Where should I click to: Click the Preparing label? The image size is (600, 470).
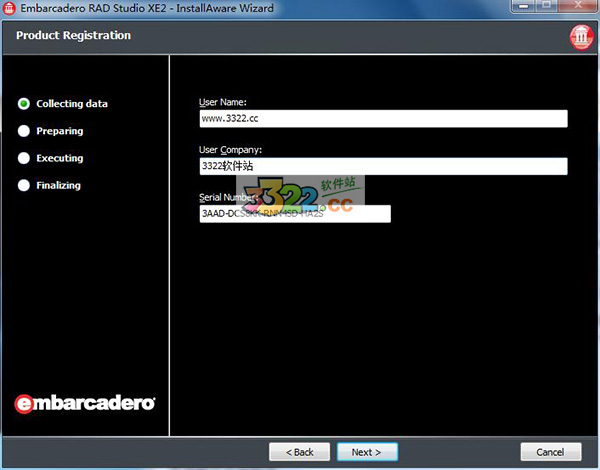(60, 131)
